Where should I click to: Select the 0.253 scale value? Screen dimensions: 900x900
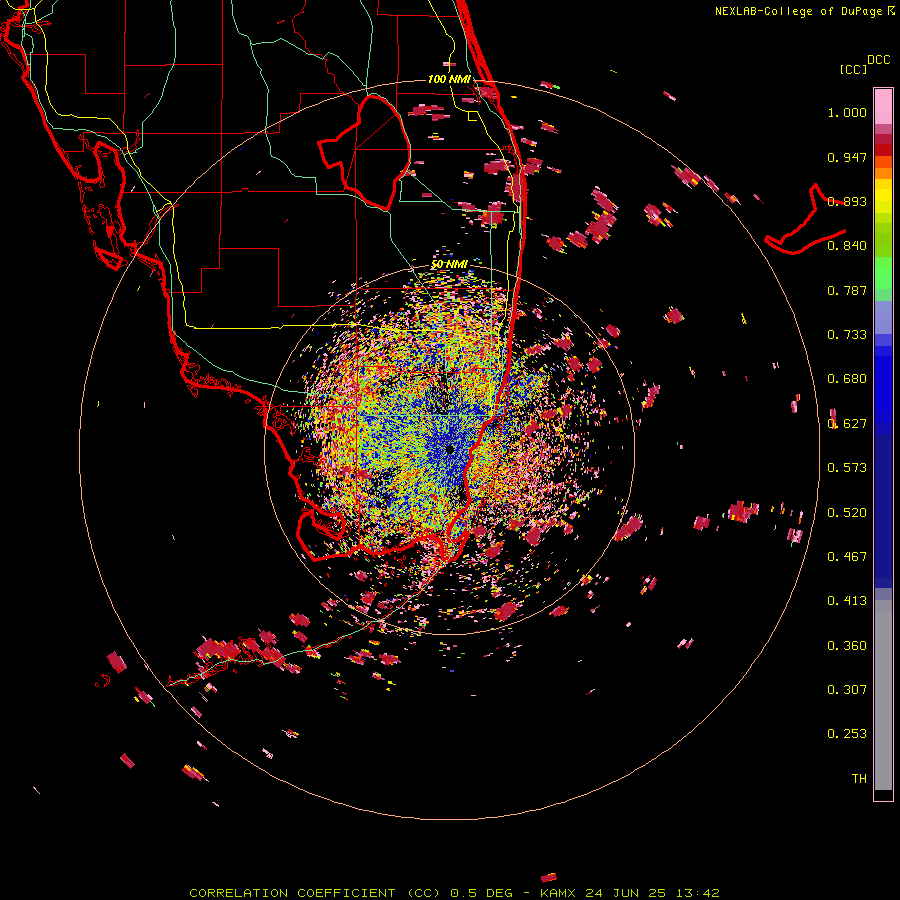point(847,734)
